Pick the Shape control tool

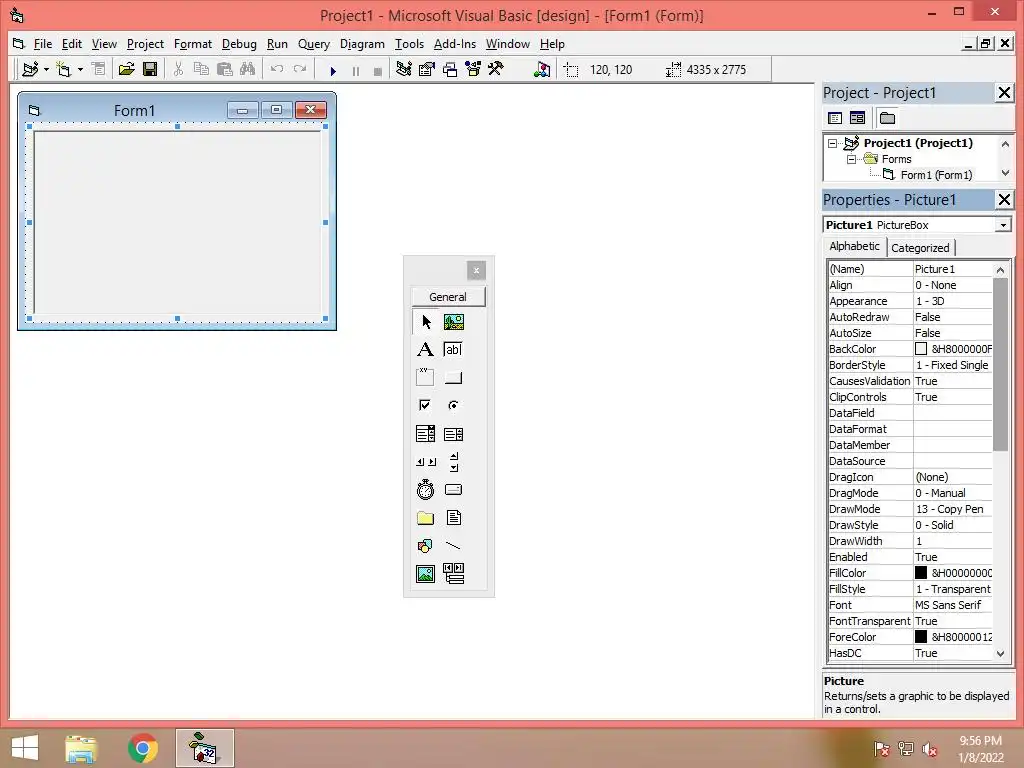click(426, 545)
